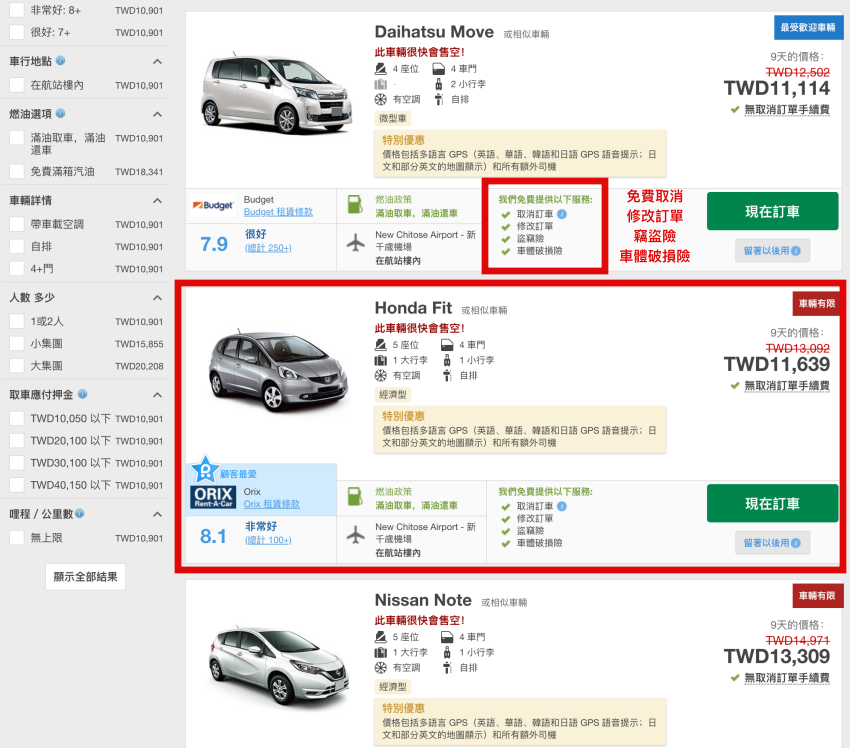Click info icon next to 取消訂車 for Daihatsu Move
Viewport: 850px width, 748px height.
pos(562,214)
